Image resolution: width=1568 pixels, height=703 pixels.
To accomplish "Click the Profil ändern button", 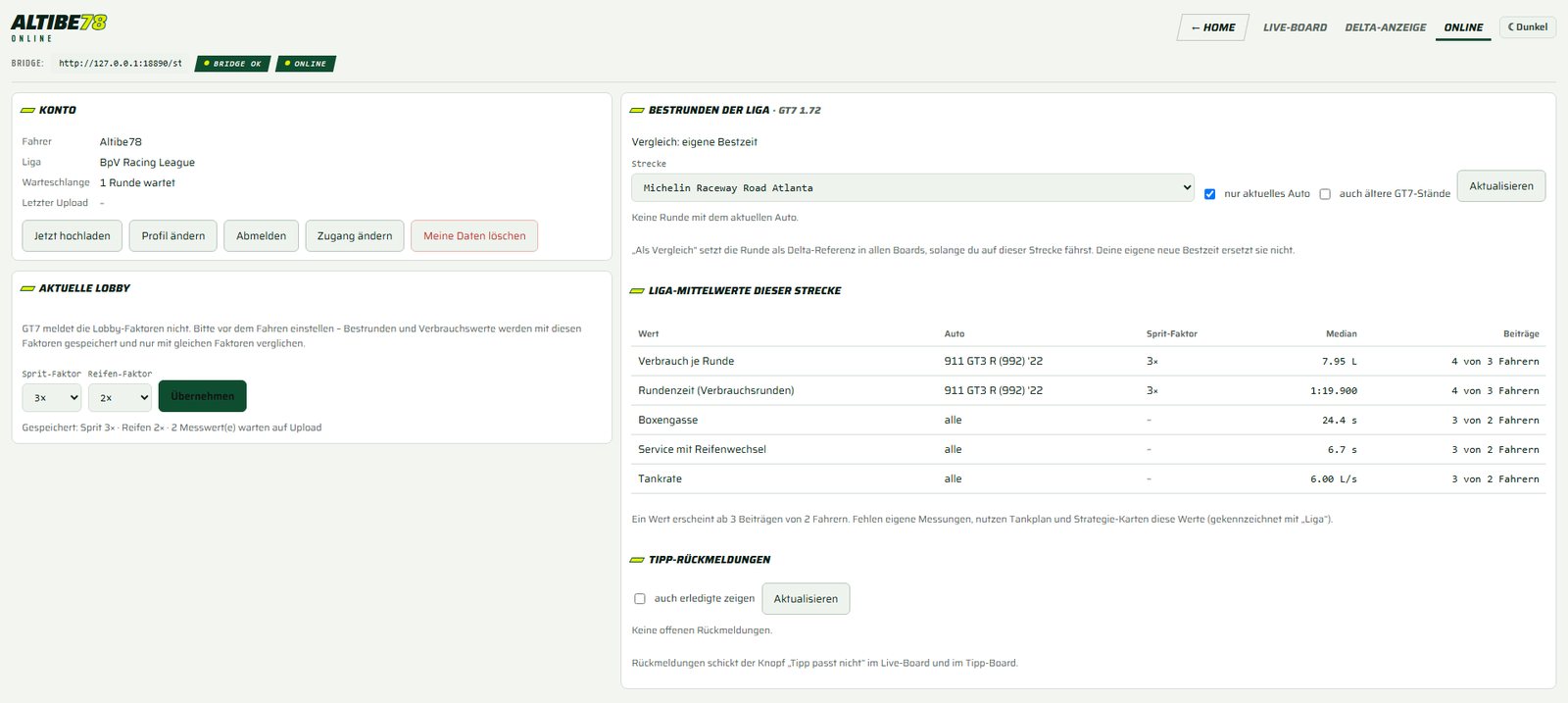I will pos(173,235).
